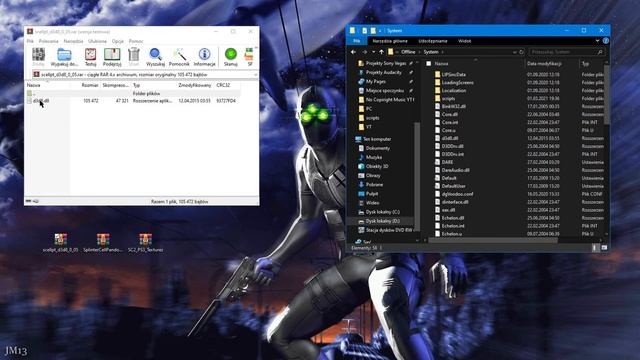This screenshot has height=360, width=640.
Task: Click the search magnifier in Explorer search box
Action: 600,52
